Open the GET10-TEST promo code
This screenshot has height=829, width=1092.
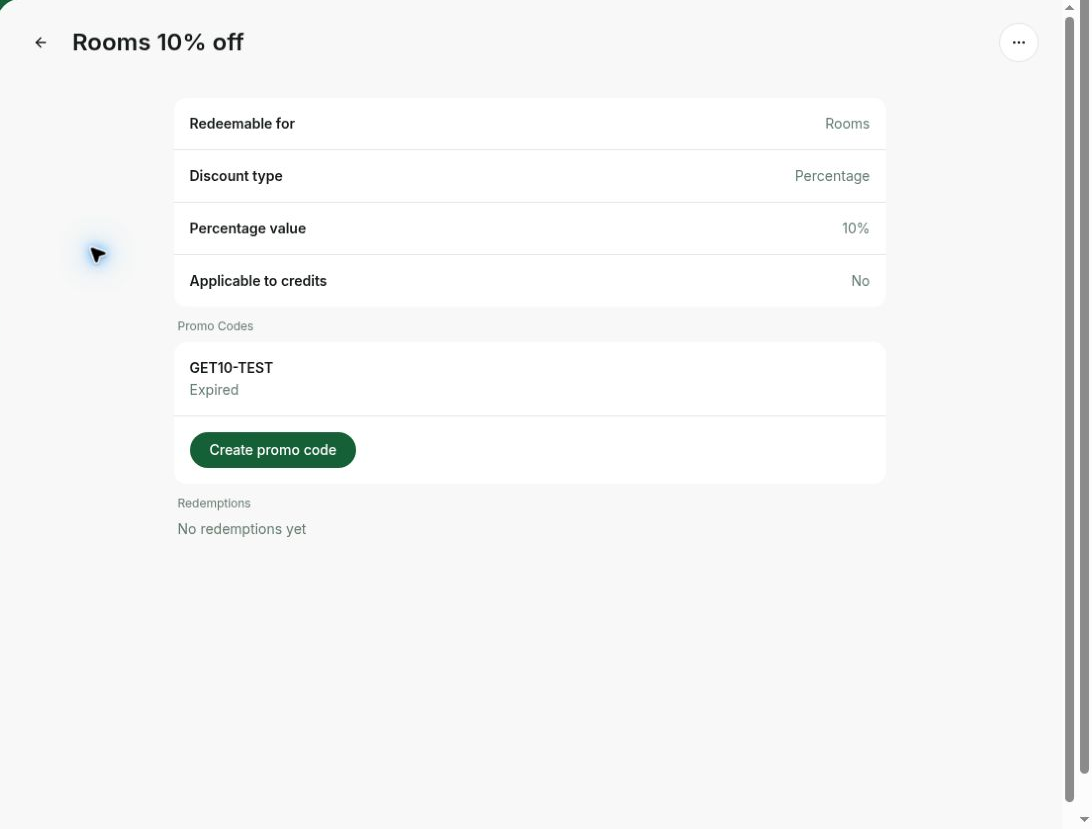tap(529, 379)
